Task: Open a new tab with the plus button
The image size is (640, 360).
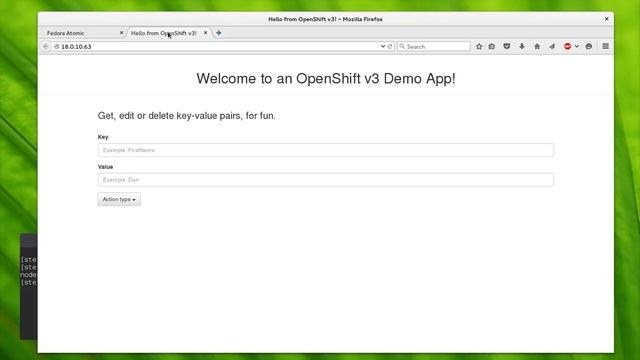Action: click(x=219, y=33)
